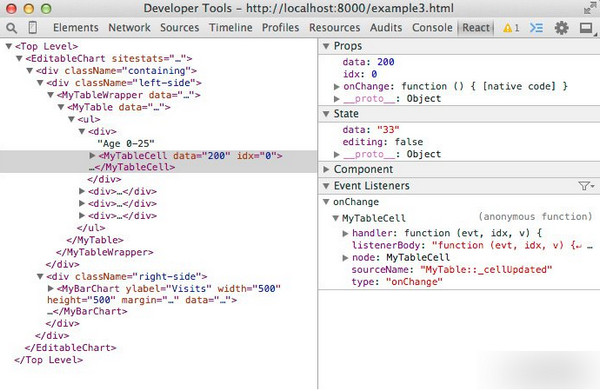
Task: Expand __proto__ under Props
Action: pos(337,99)
